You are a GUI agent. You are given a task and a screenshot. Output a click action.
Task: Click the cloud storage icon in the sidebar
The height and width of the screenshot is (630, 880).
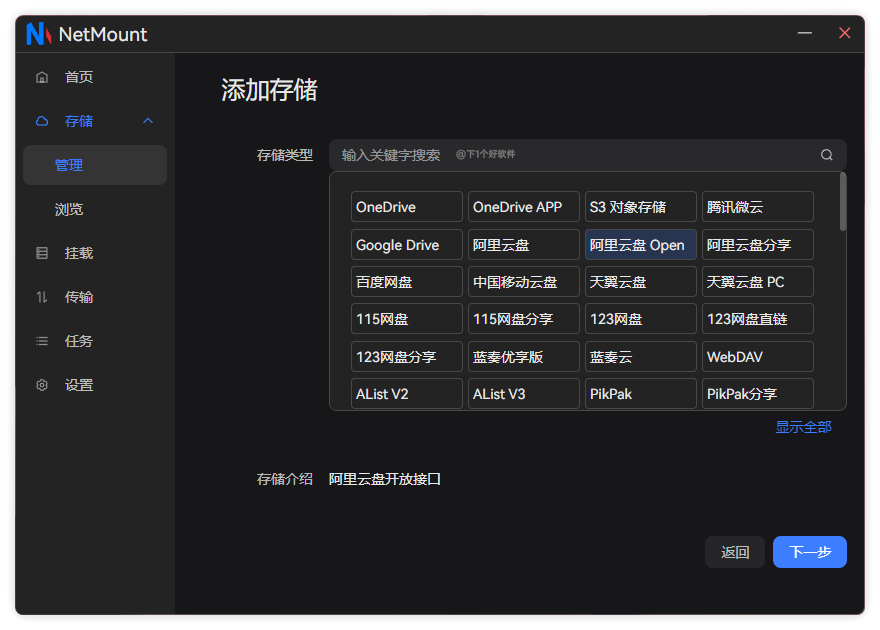pyautogui.click(x=42, y=121)
